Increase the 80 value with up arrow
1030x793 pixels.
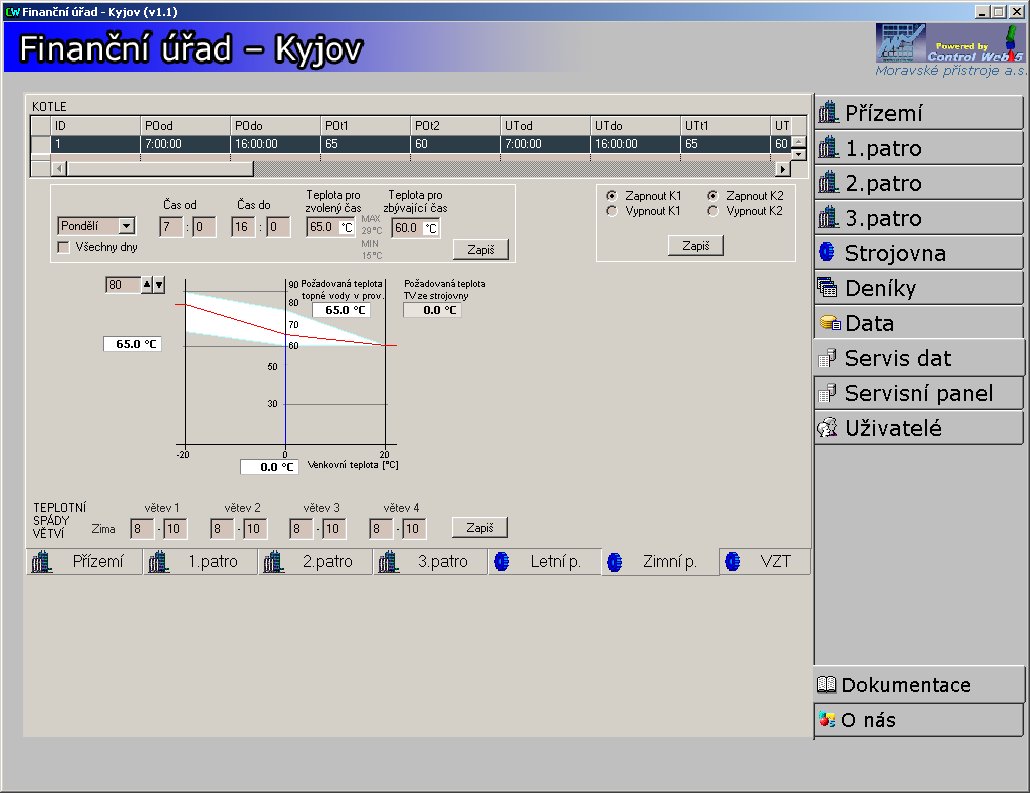[147, 285]
